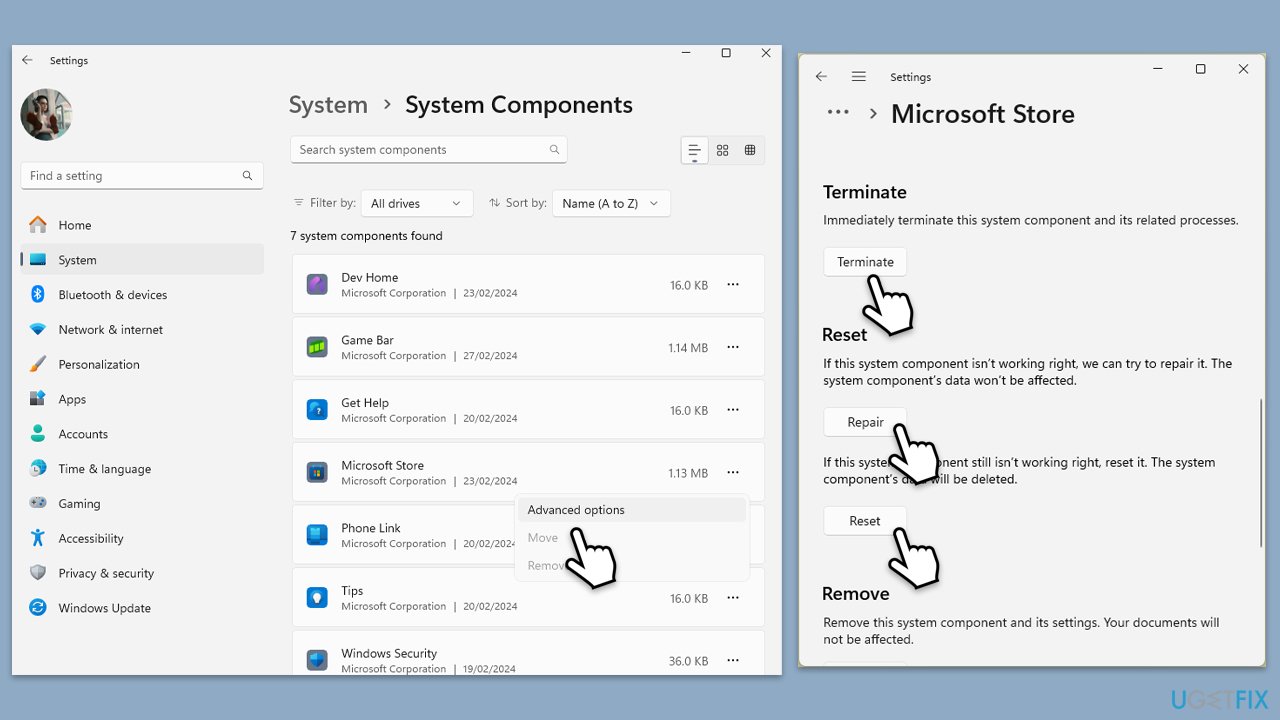Open hamburger navigation menu in right window

[x=858, y=77]
